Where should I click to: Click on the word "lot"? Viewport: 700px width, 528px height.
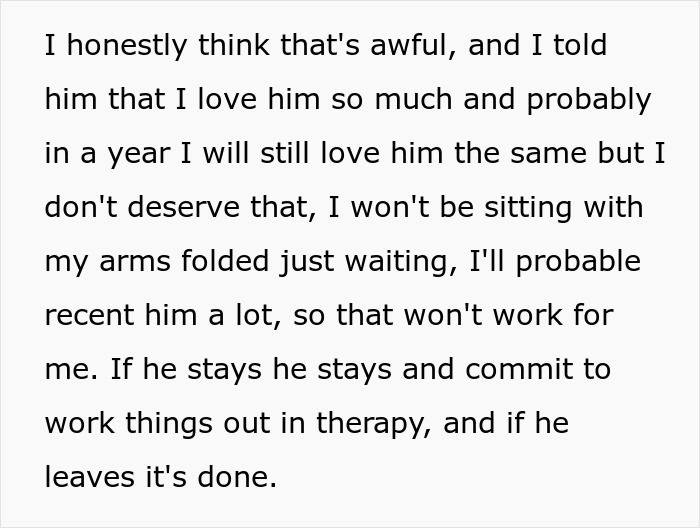tap(259, 316)
